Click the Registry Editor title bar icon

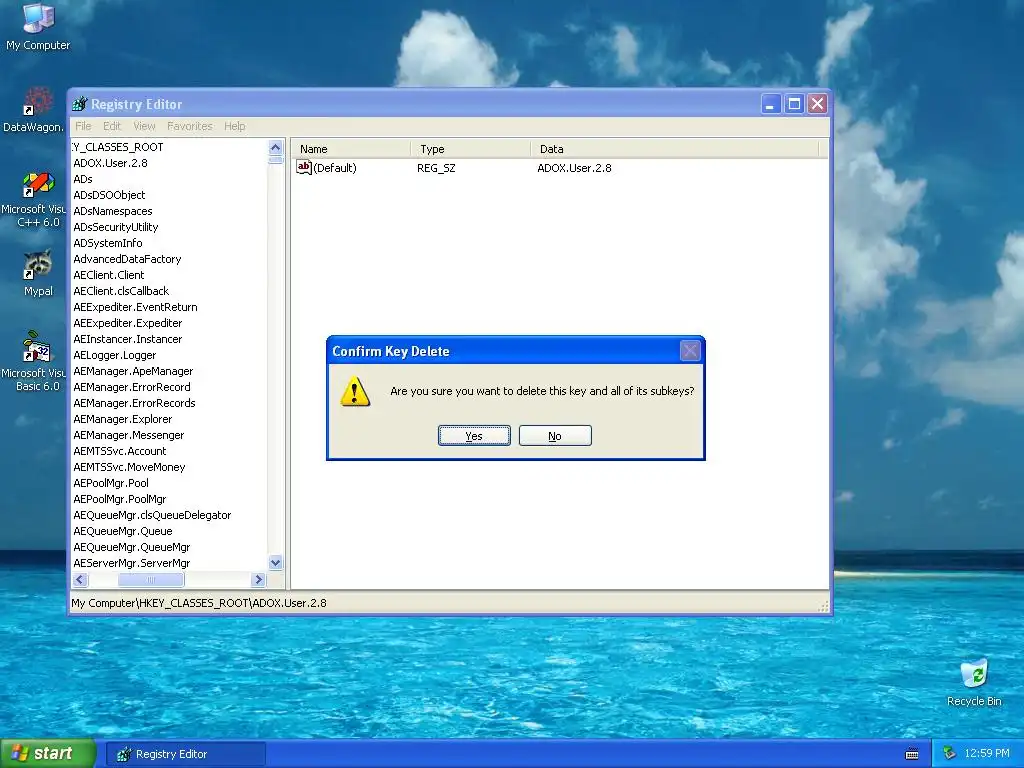80,104
